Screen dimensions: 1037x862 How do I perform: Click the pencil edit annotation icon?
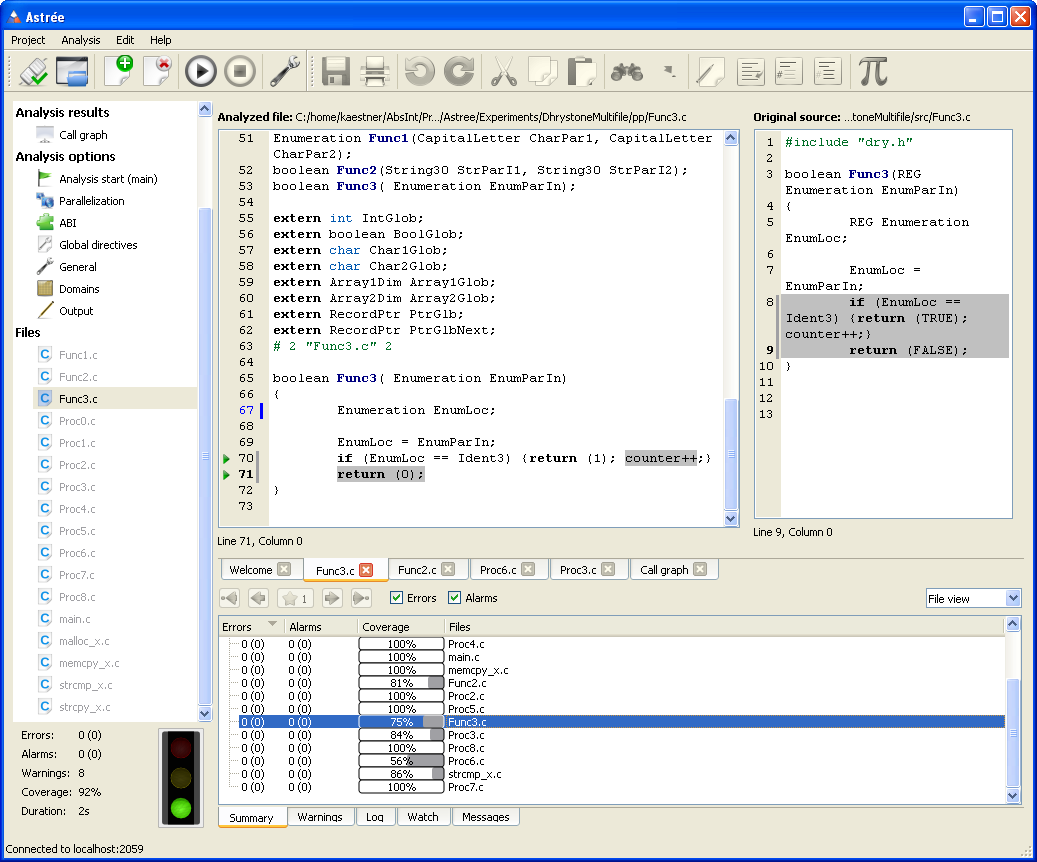click(710, 71)
